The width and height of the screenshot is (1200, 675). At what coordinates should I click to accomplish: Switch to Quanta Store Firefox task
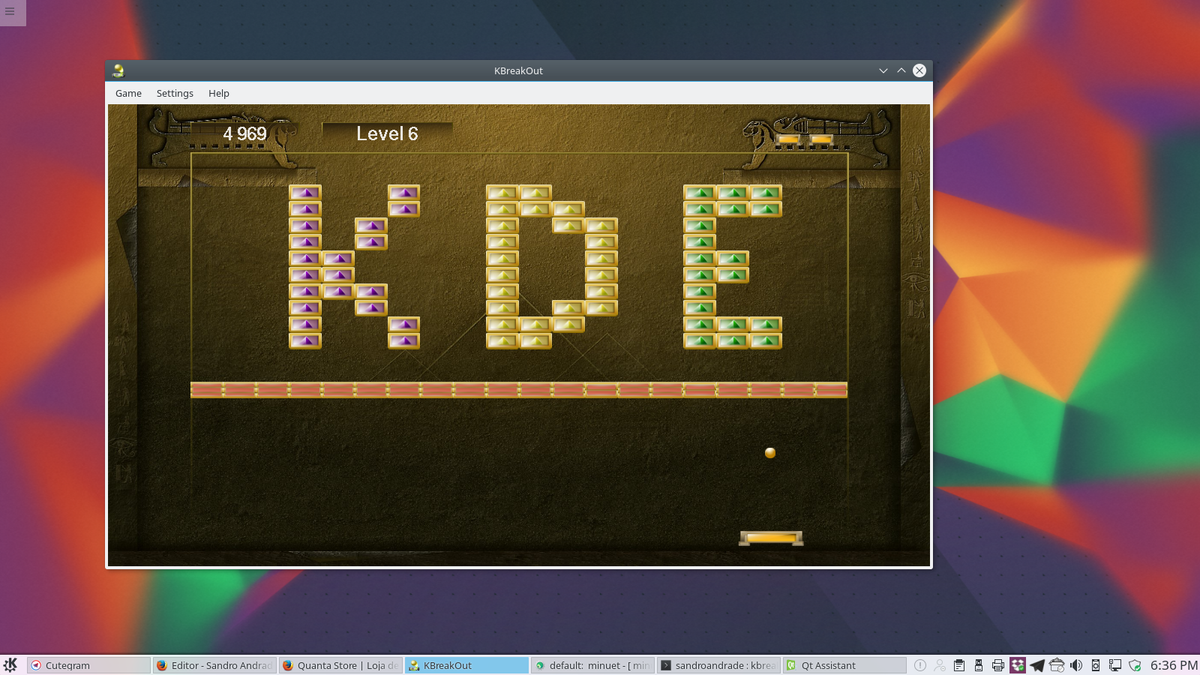tap(340, 665)
